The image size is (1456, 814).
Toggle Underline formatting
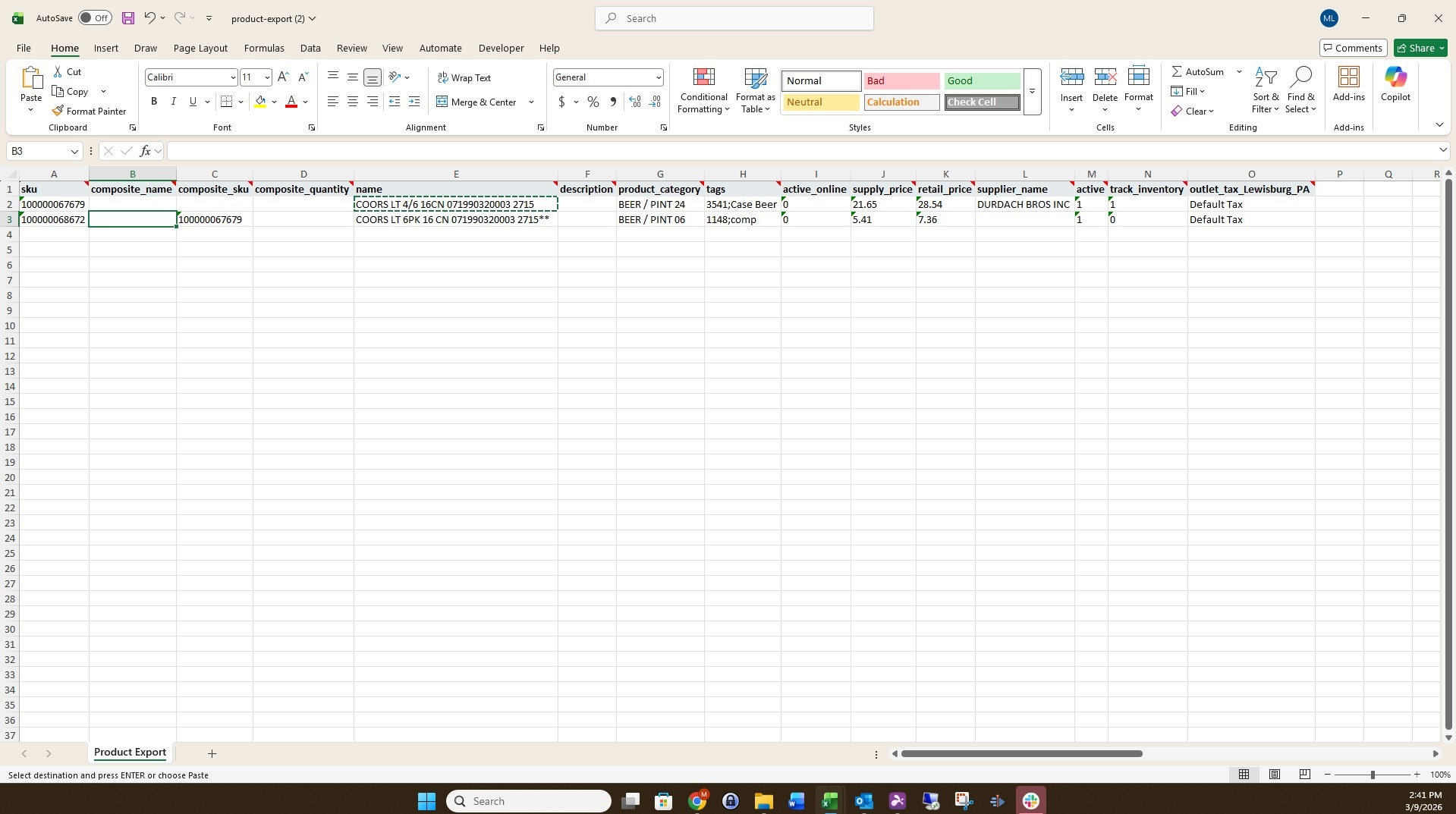193,102
